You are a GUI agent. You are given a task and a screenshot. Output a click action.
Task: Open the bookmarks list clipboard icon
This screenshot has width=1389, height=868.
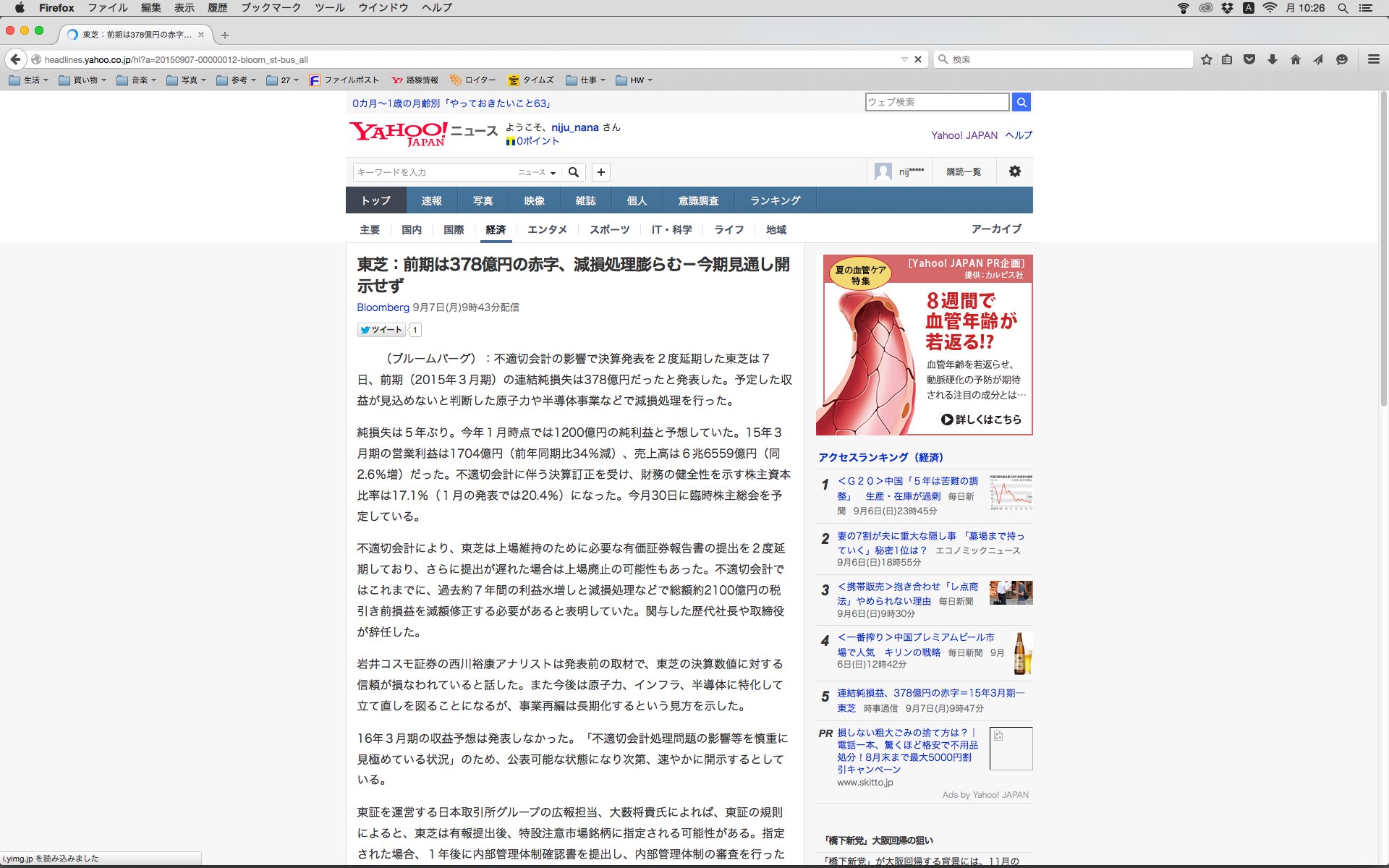1227,59
